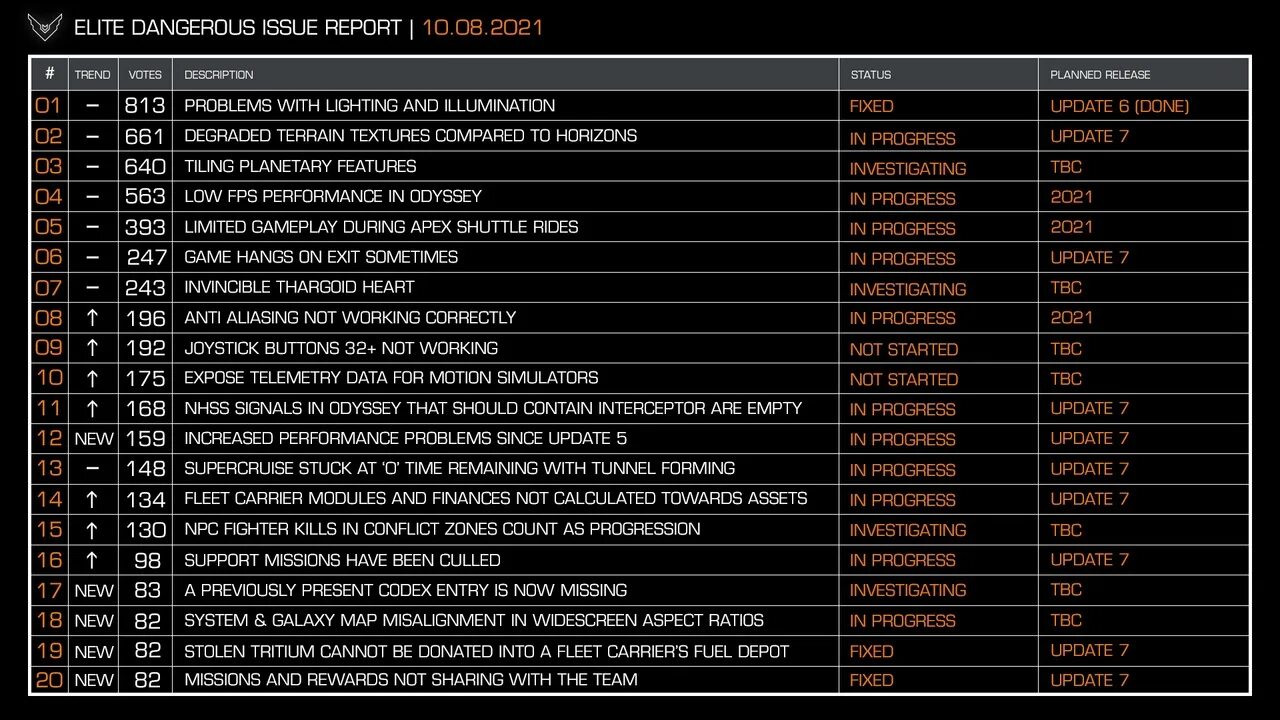Click 'NPC fighter kills in conflict zones' description
The width and height of the screenshot is (1280, 720).
442,529
